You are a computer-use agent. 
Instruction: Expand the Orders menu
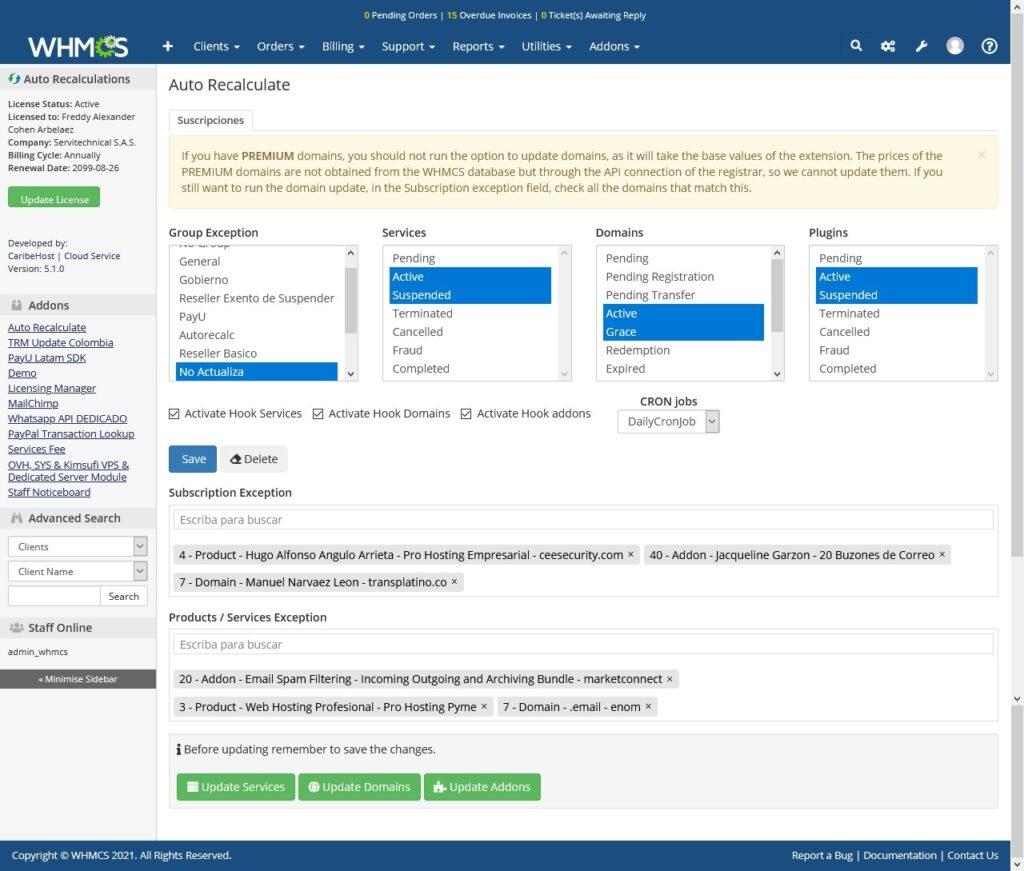(x=280, y=46)
